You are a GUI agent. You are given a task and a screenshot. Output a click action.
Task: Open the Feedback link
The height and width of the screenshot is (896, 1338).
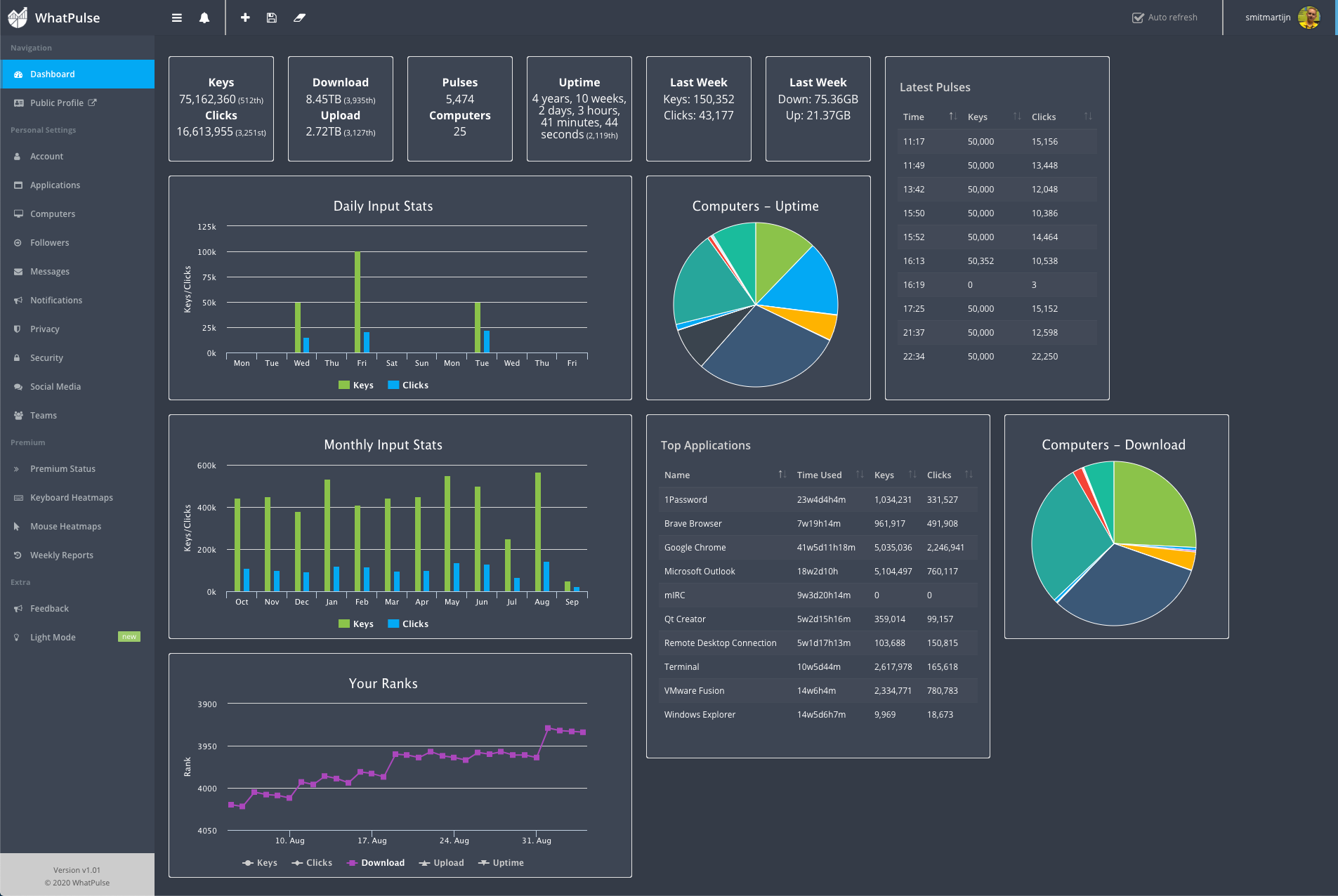49,608
